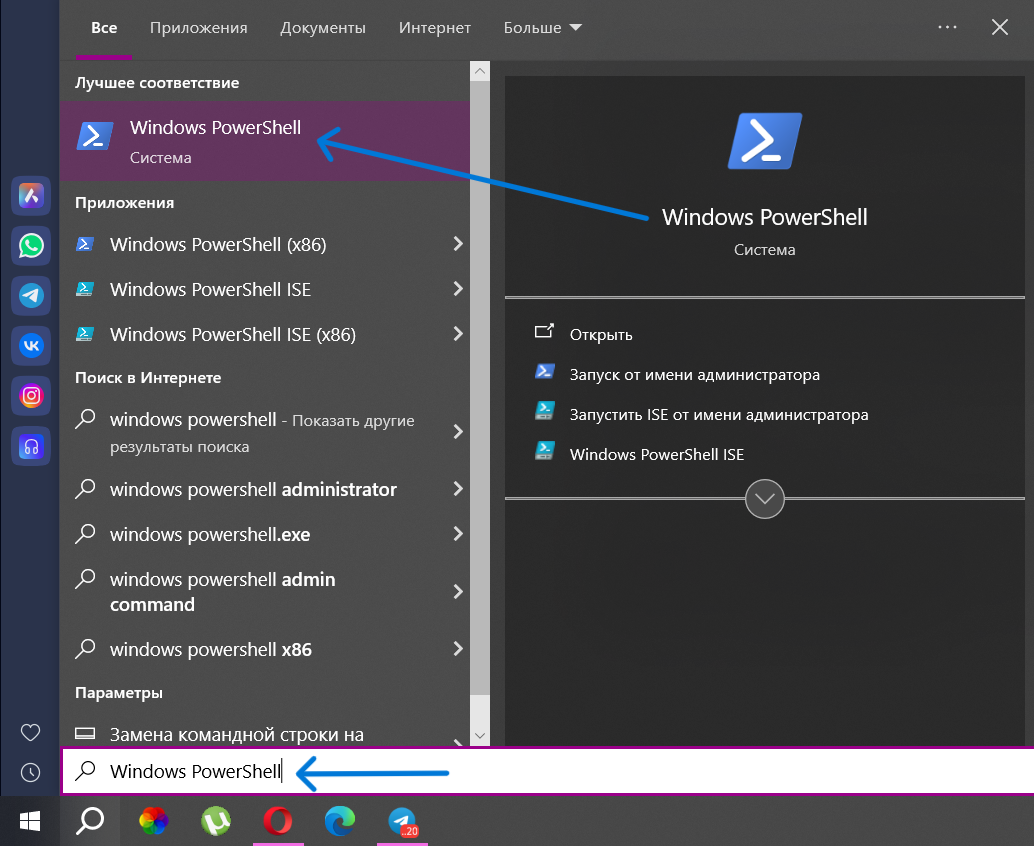This screenshot has width=1034, height=846.
Task: Open the Больше dropdown filter
Action: pyautogui.click(x=543, y=28)
